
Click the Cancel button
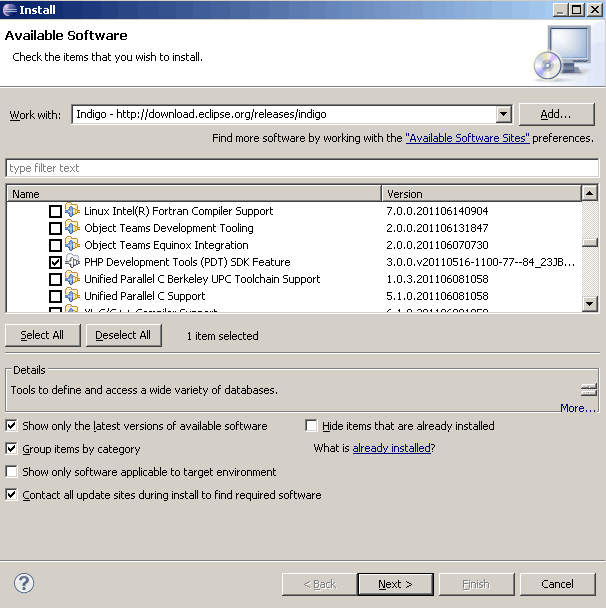(x=557, y=584)
